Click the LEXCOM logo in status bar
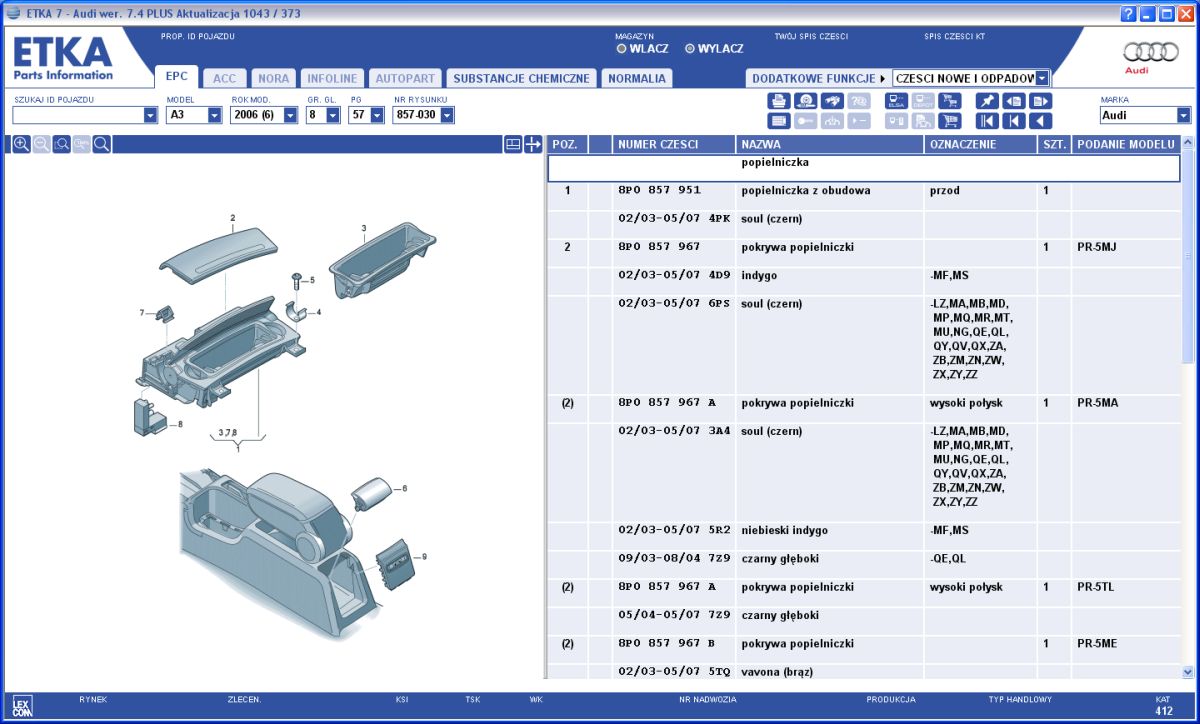The width and height of the screenshot is (1200, 724). click(23, 705)
